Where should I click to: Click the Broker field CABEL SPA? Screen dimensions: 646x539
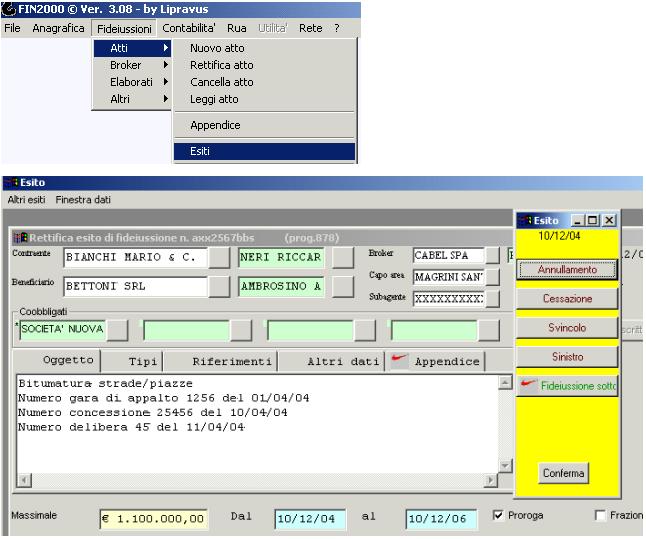[449, 255]
